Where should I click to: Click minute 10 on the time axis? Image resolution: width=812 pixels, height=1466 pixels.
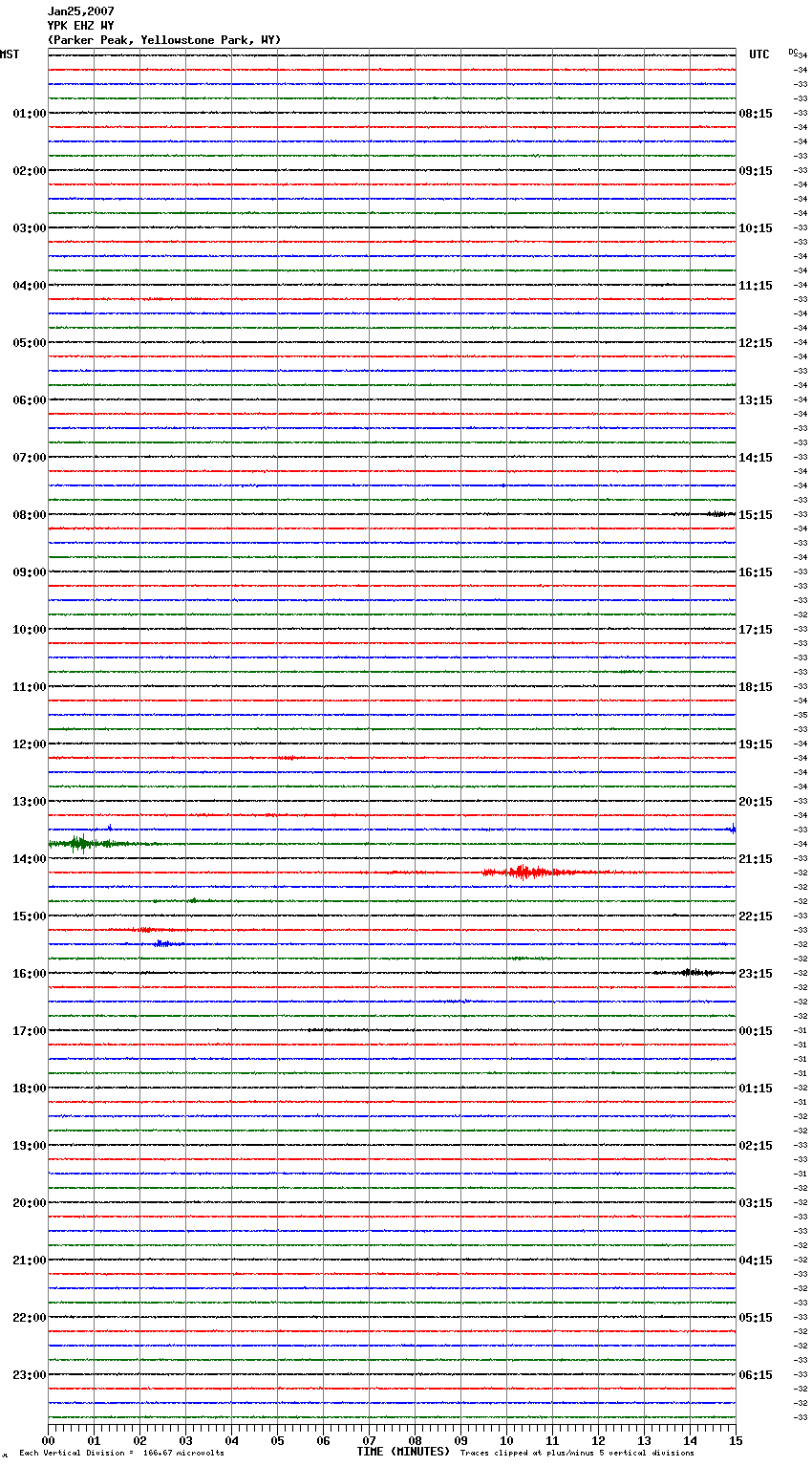[506, 1440]
